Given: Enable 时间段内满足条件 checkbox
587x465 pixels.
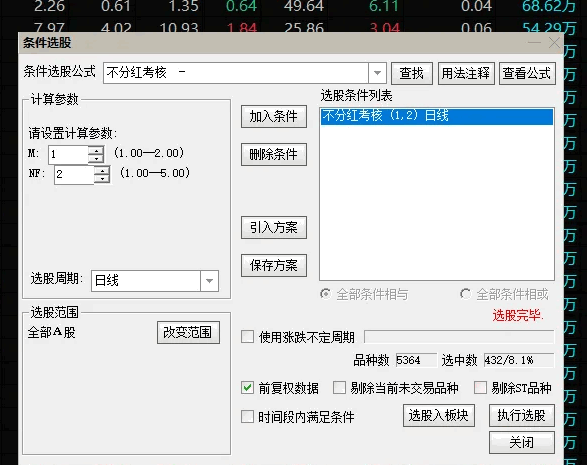Looking at the screenshot, I should tap(247, 416).
